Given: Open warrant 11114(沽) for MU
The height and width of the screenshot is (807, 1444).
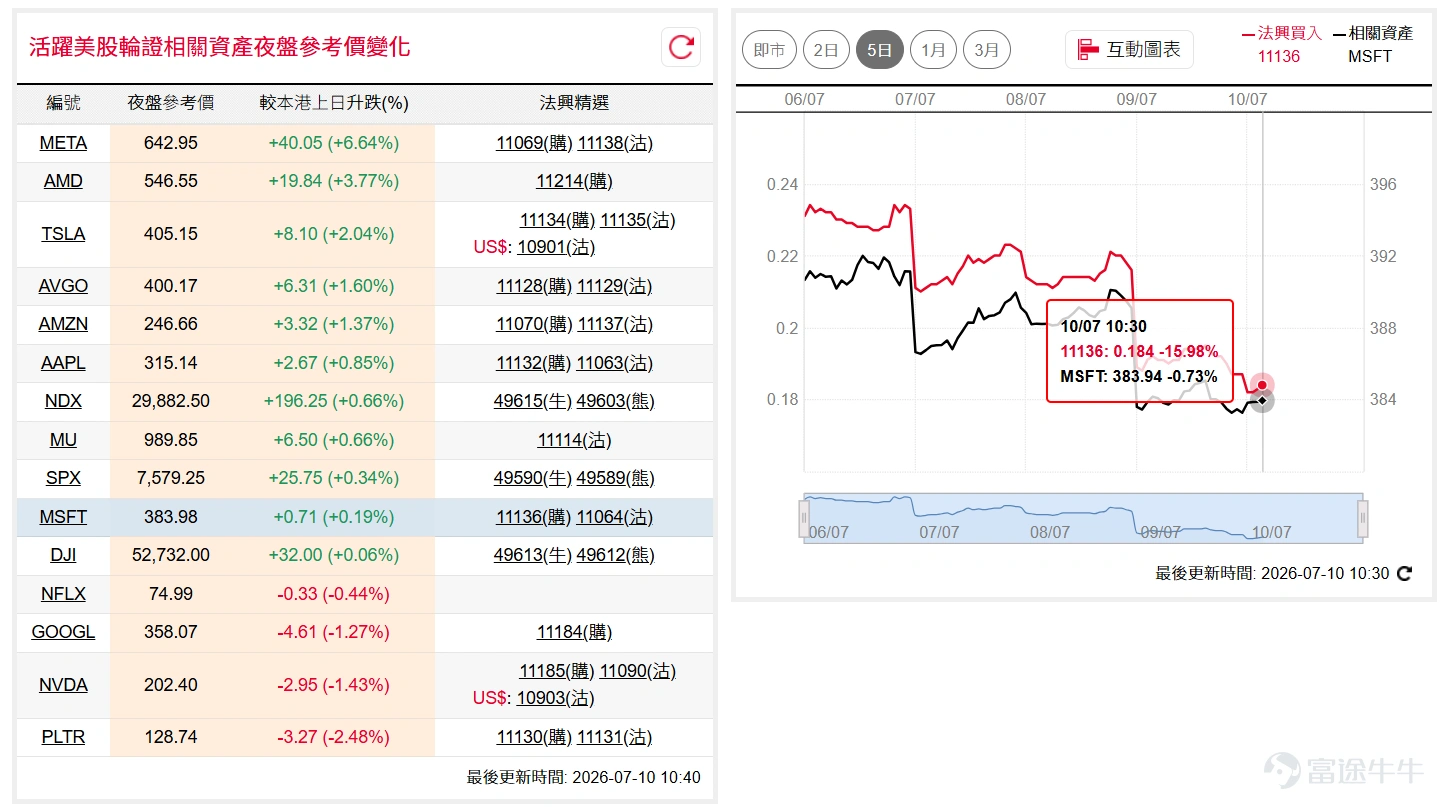Looking at the screenshot, I should click(574, 440).
